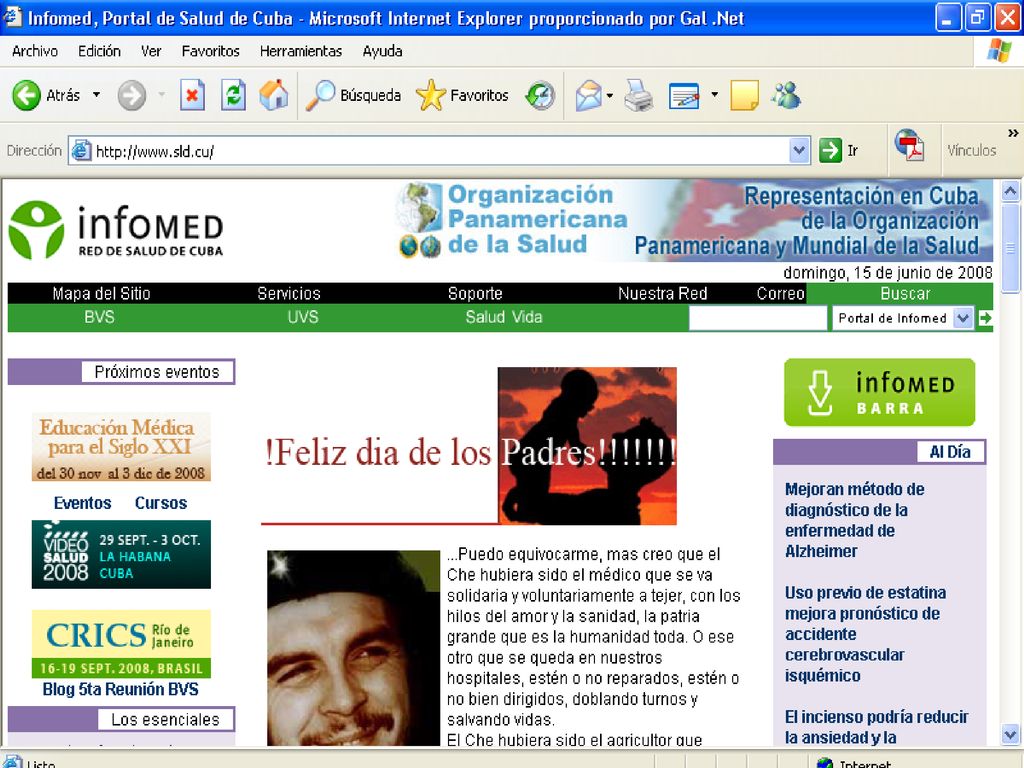
Task: Click the vertical scrollbar down arrow
Action: [1010, 733]
